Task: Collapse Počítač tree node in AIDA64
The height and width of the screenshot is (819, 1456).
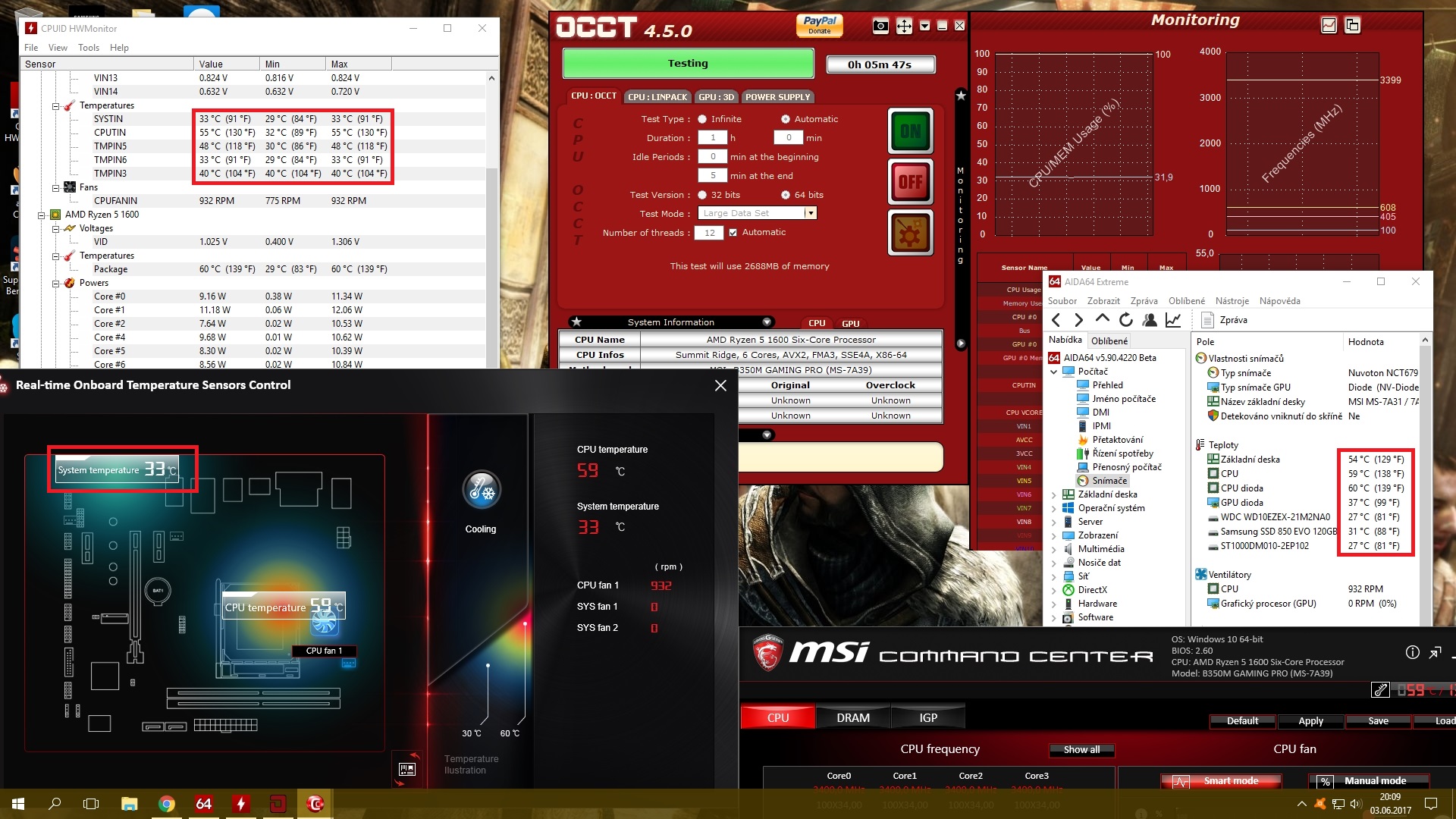Action: coord(1053,372)
